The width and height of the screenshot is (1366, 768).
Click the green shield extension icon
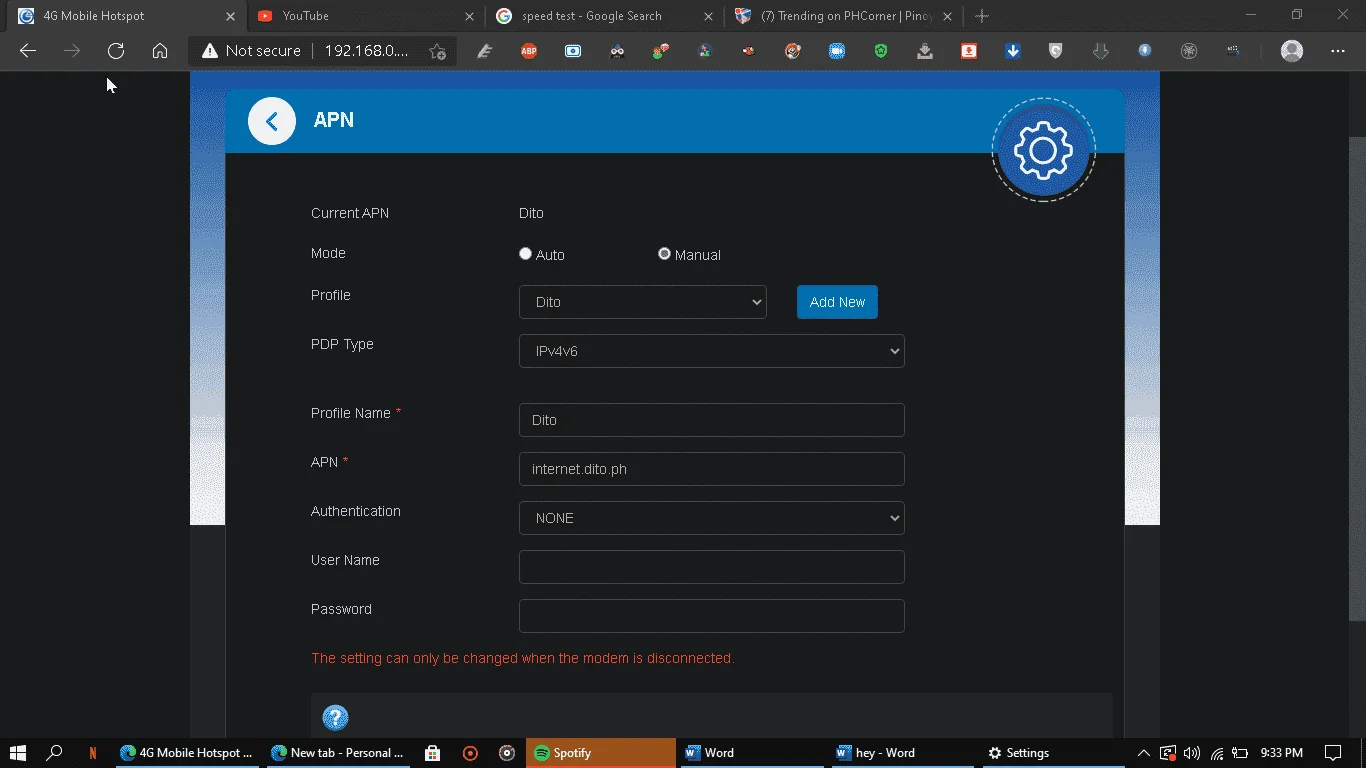pyautogui.click(x=881, y=51)
